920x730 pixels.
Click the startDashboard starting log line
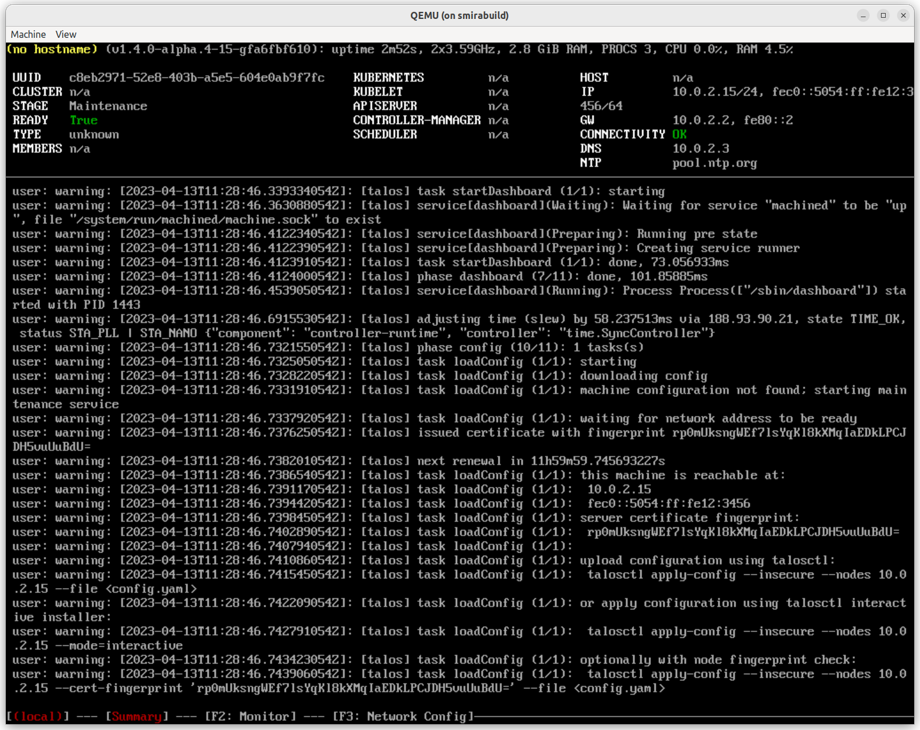(339, 191)
